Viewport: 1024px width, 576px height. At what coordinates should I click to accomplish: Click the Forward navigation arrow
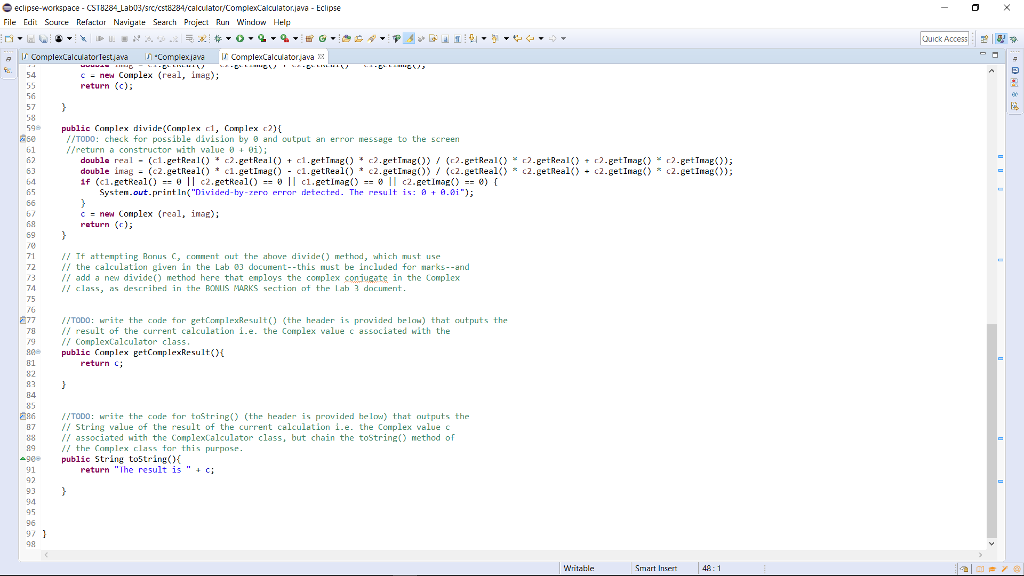pos(552,39)
